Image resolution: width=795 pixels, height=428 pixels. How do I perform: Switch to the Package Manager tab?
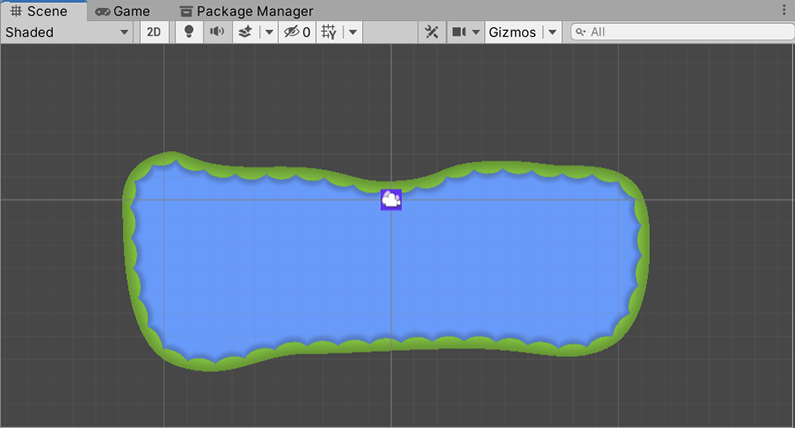[x=246, y=11]
